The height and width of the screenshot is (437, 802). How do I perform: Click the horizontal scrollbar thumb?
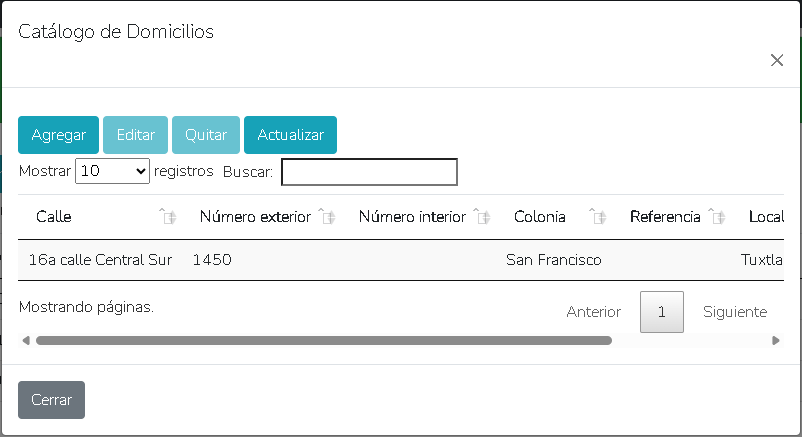tap(323, 340)
